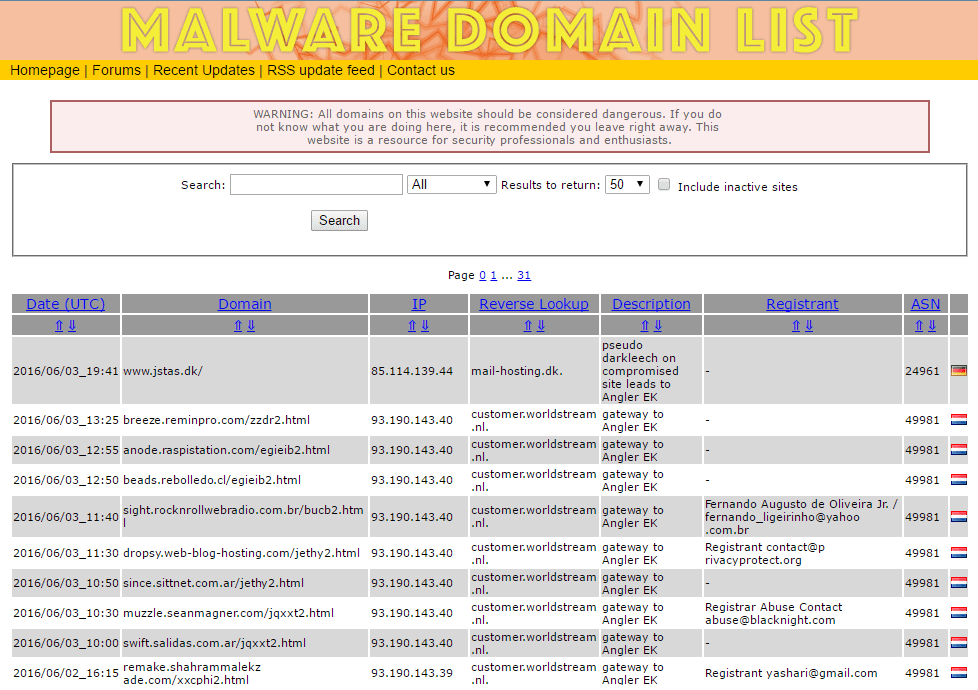Select Registrant yashari@gmail.com cell
The image size is (978, 690).
pyautogui.click(x=803, y=673)
